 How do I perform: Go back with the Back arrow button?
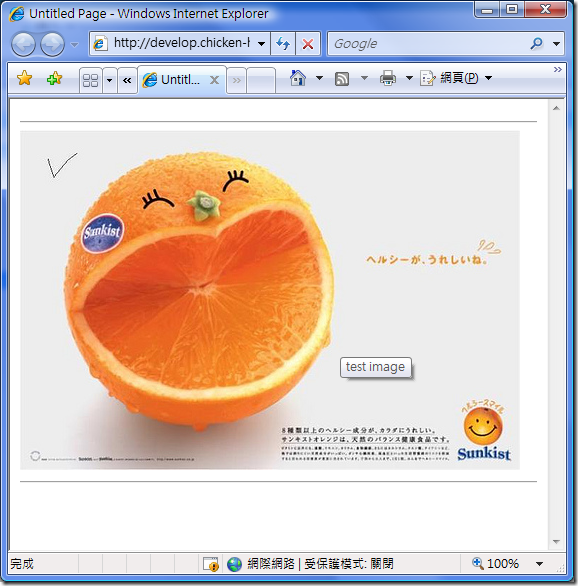[x=23, y=44]
